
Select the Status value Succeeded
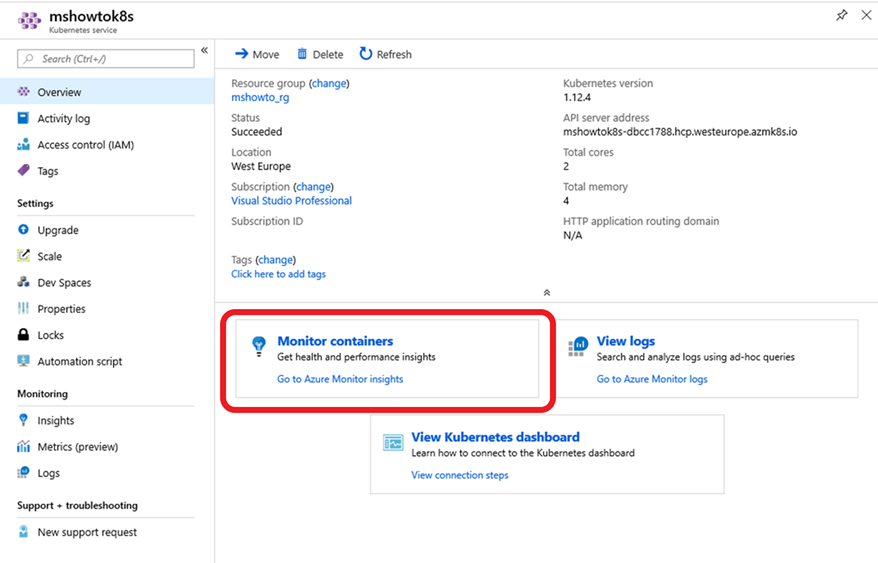pyautogui.click(x=256, y=132)
